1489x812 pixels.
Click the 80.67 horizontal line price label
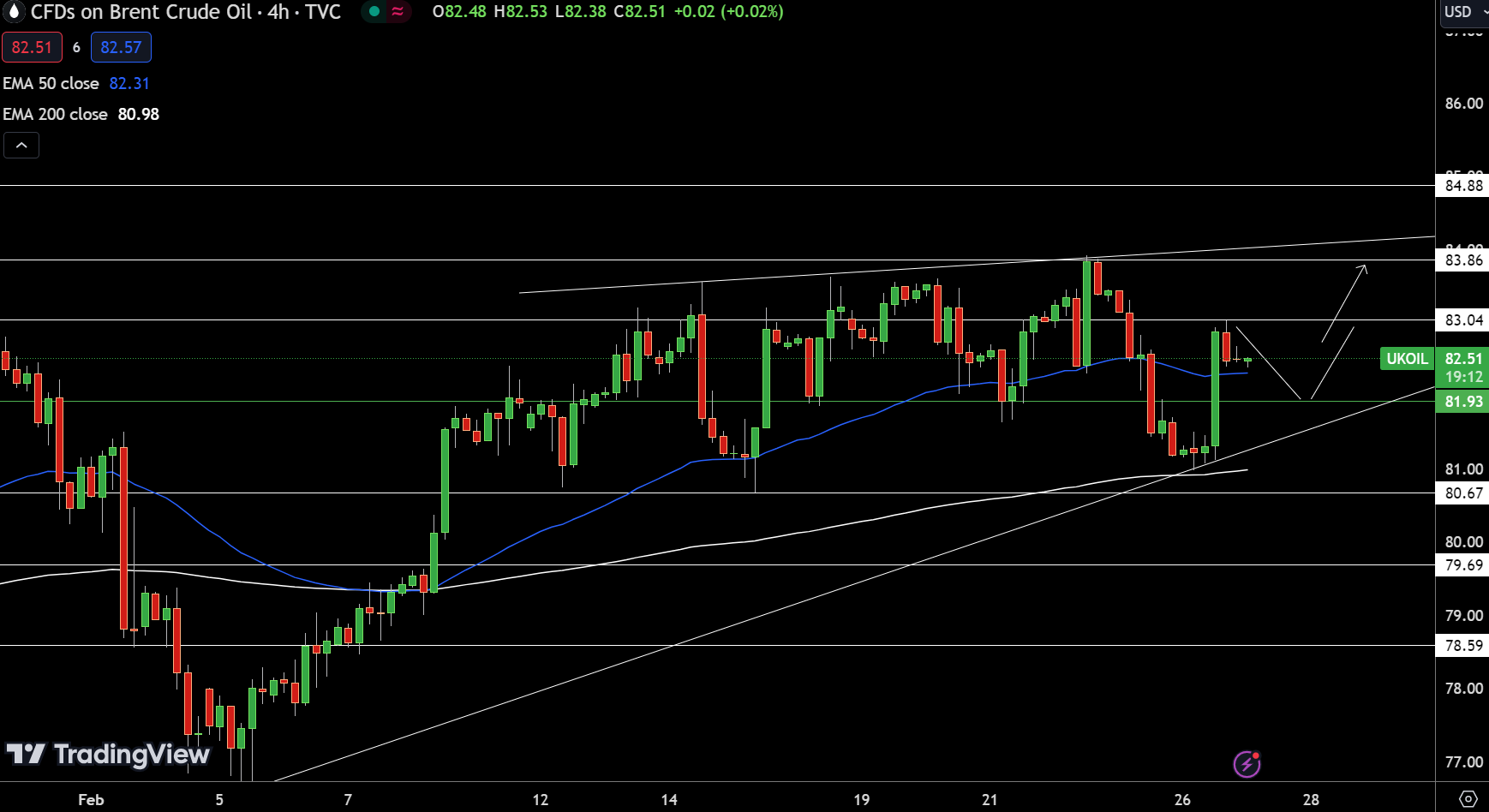(1463, 493)
